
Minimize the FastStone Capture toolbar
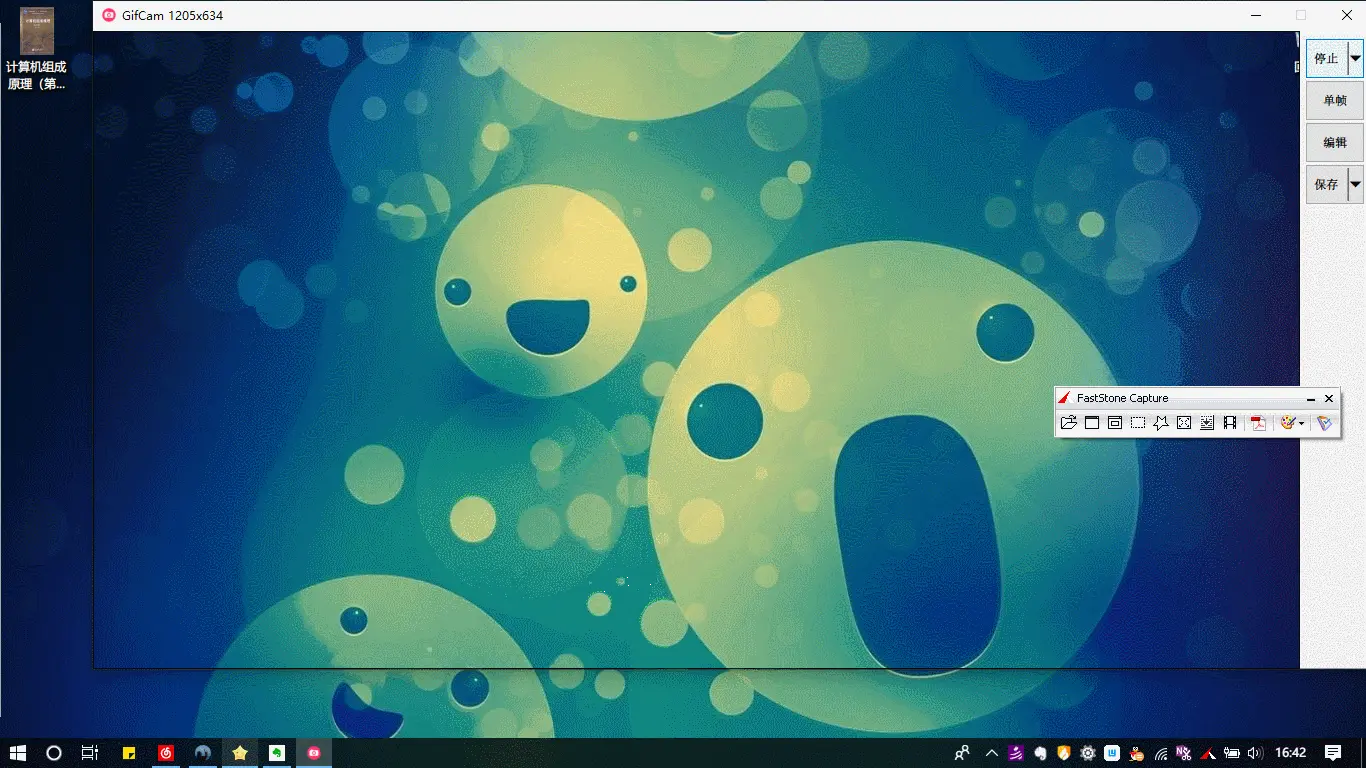(x=1311, y=399)
